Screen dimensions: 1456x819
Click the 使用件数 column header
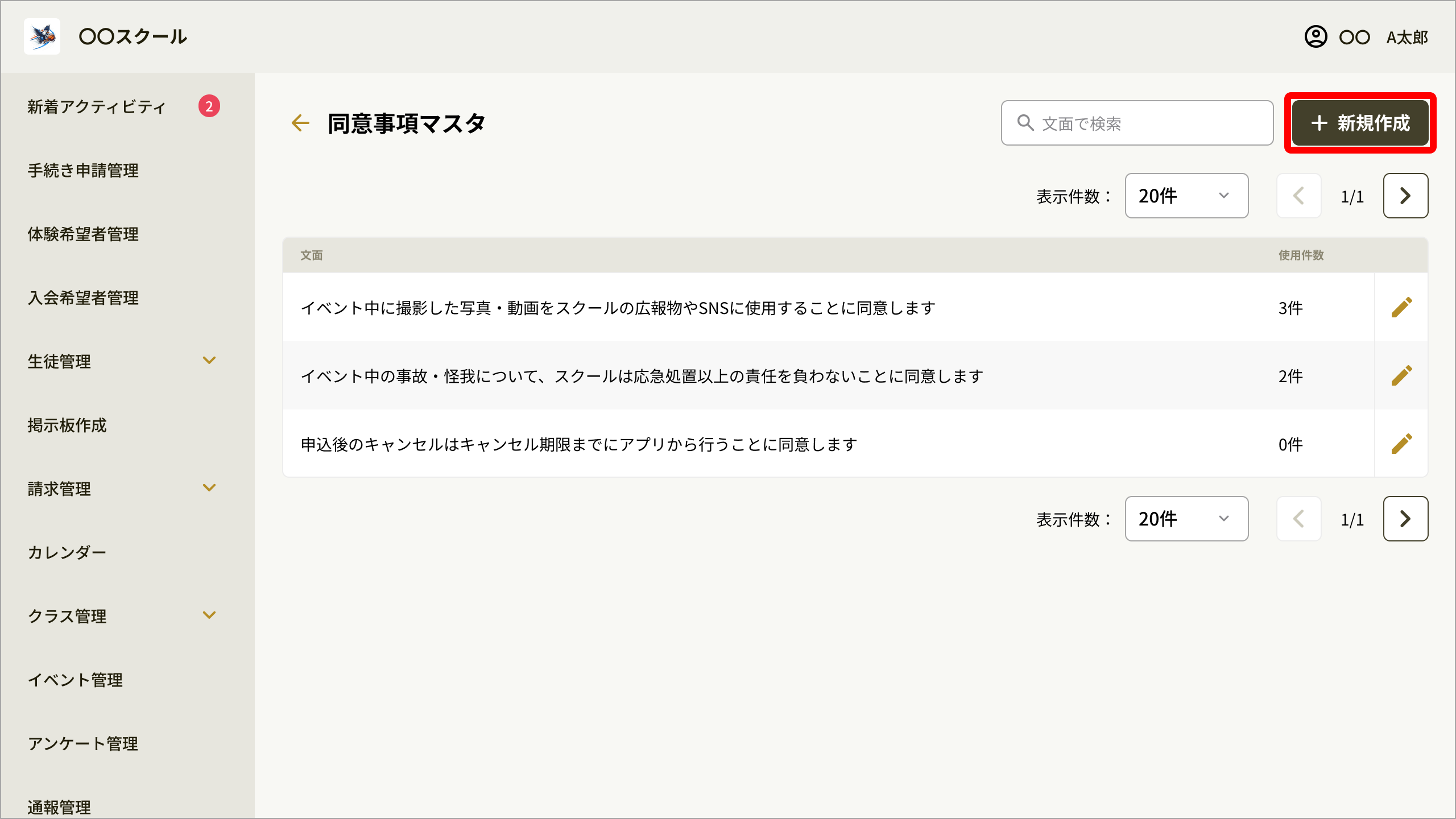(x=1301, y=255)
